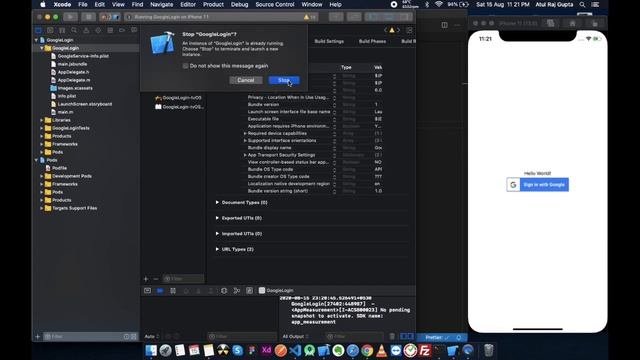Collapse the GoogleLogin project root
This screenshot has width=640, height=360.
tap(36, 40)
